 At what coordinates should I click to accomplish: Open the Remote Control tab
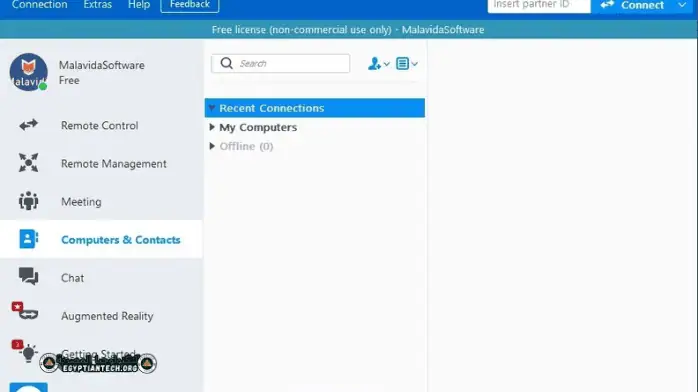pyautogui.click(x=101, y=125)
